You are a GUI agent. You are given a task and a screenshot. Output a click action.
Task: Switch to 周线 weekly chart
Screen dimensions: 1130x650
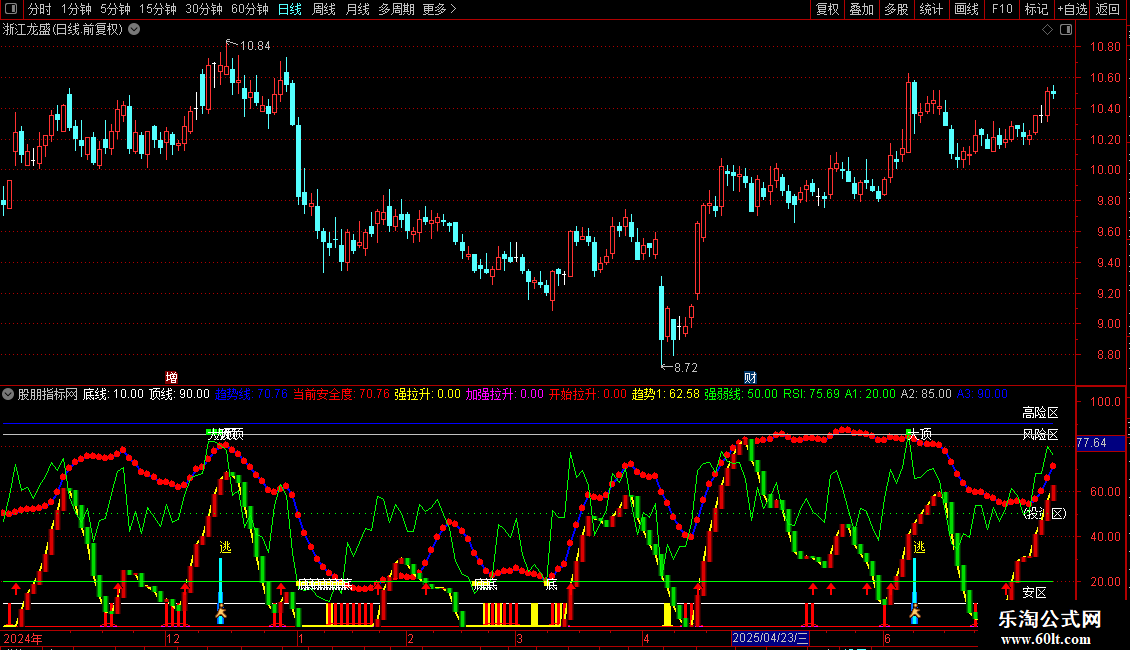pyautogui.click(x=324, y=9)
